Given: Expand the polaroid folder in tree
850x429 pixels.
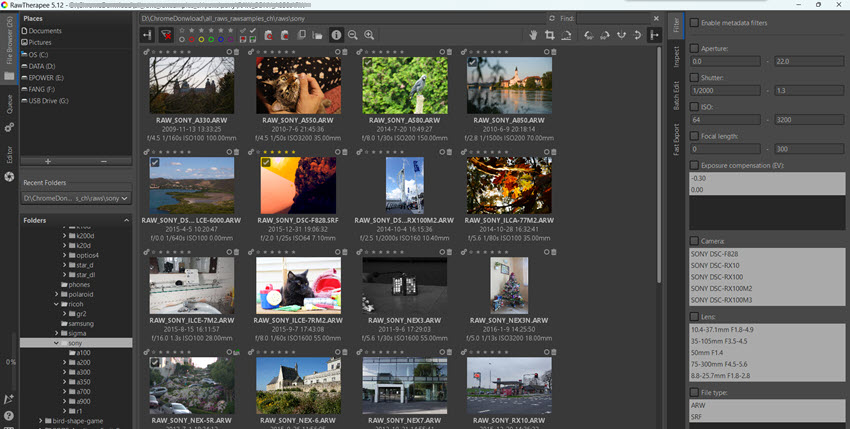Looking at the screenshot, I should coord(56,294).
